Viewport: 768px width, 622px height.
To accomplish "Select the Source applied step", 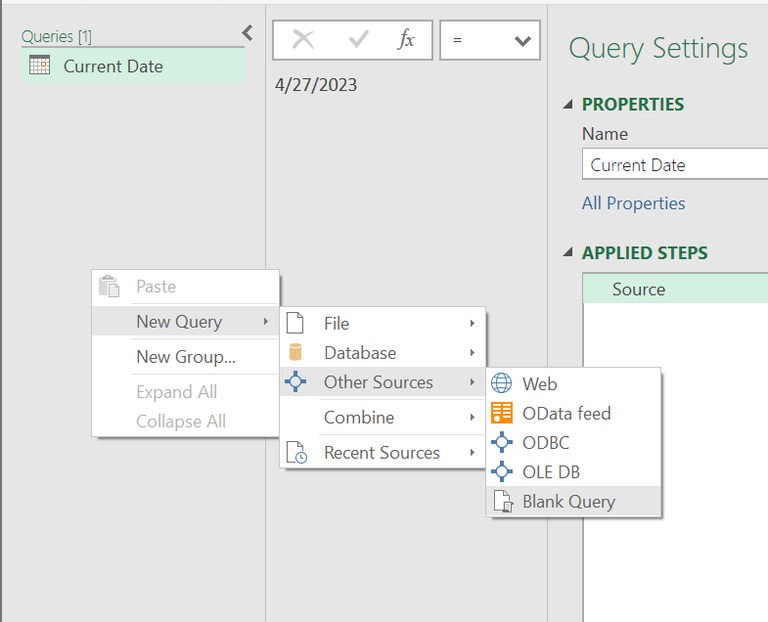I will [639, 289].
